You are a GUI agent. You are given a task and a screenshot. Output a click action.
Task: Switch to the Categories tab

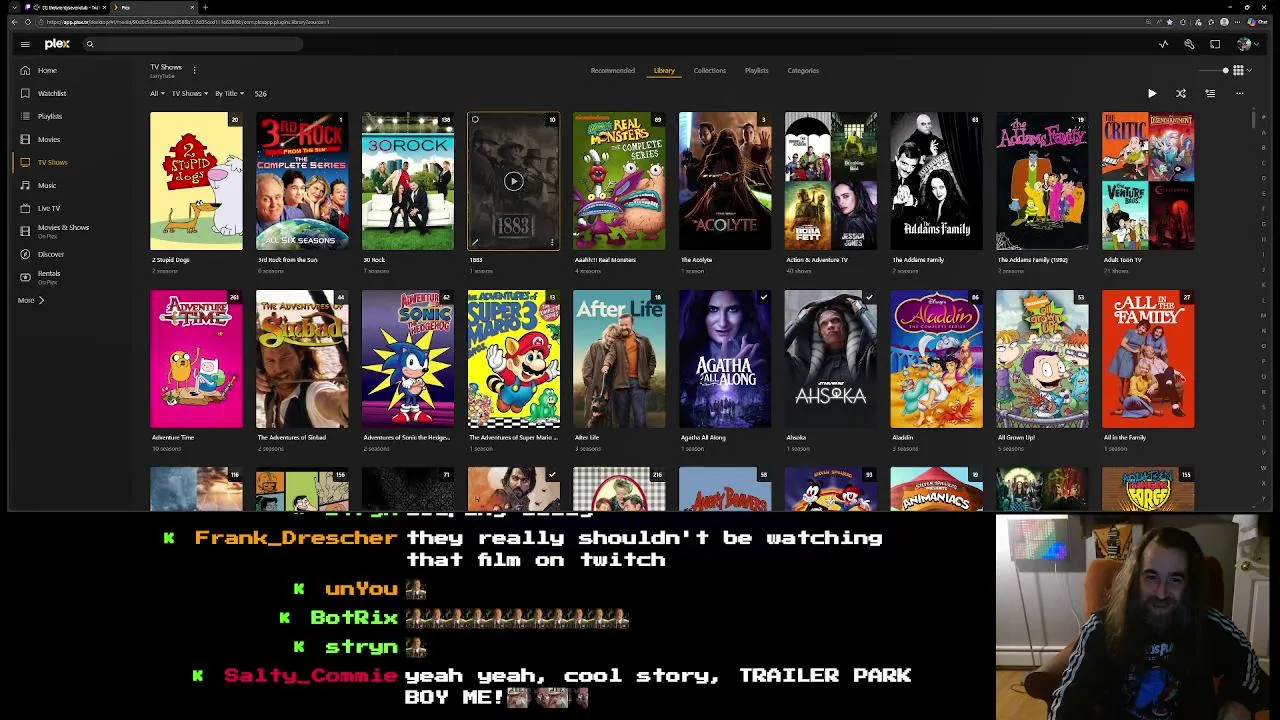point(803,71)
